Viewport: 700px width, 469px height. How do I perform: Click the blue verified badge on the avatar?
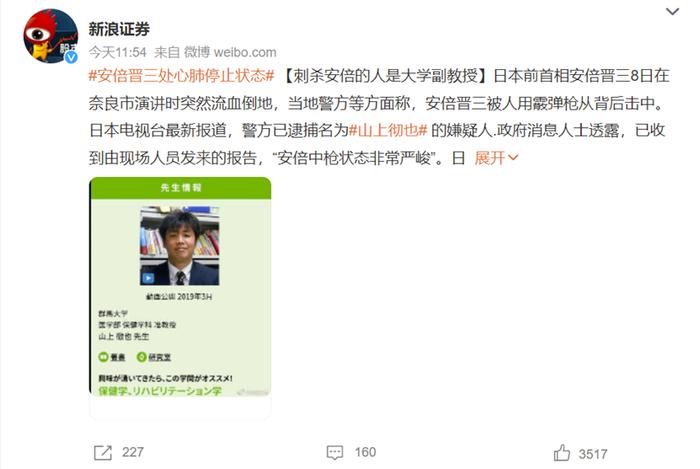click(x=71, y=57)
